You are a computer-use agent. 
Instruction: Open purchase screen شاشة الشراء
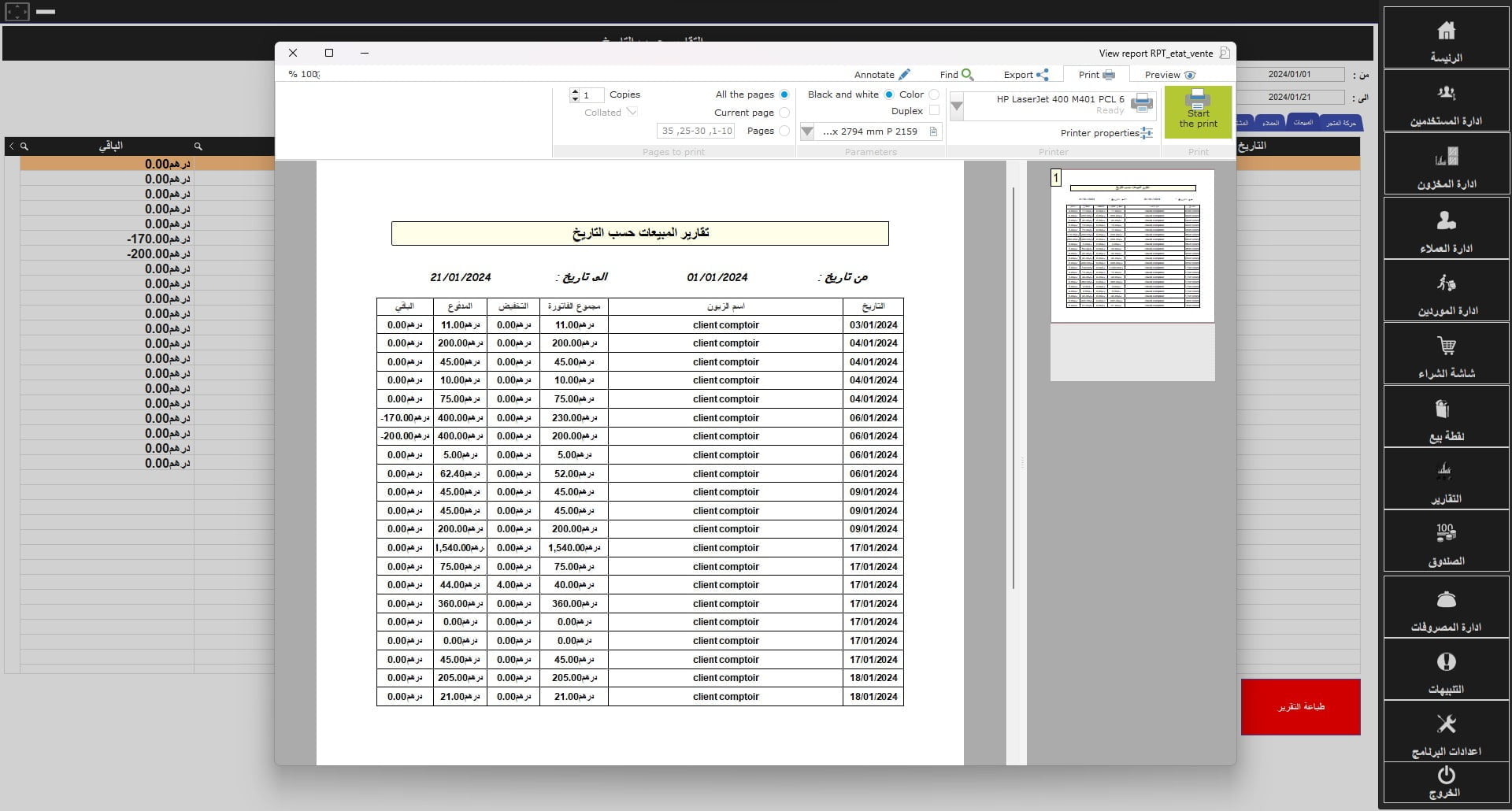pyautogui.click(x=1446, y=354)
